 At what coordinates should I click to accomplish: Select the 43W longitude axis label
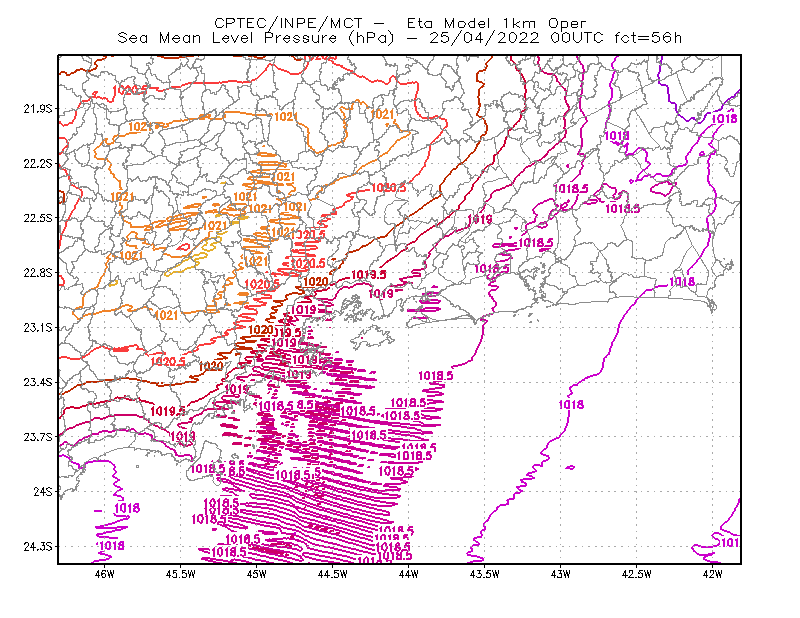561,574
